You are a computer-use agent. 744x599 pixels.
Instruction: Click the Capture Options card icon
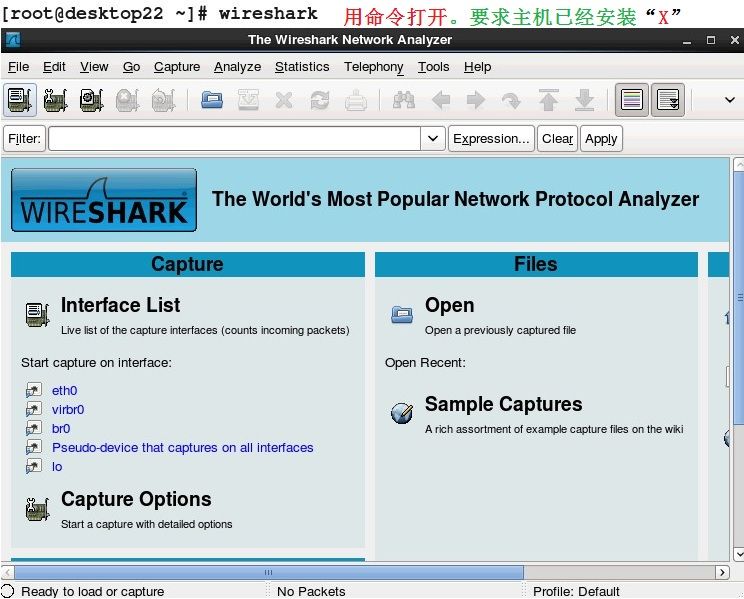point(37,509)
